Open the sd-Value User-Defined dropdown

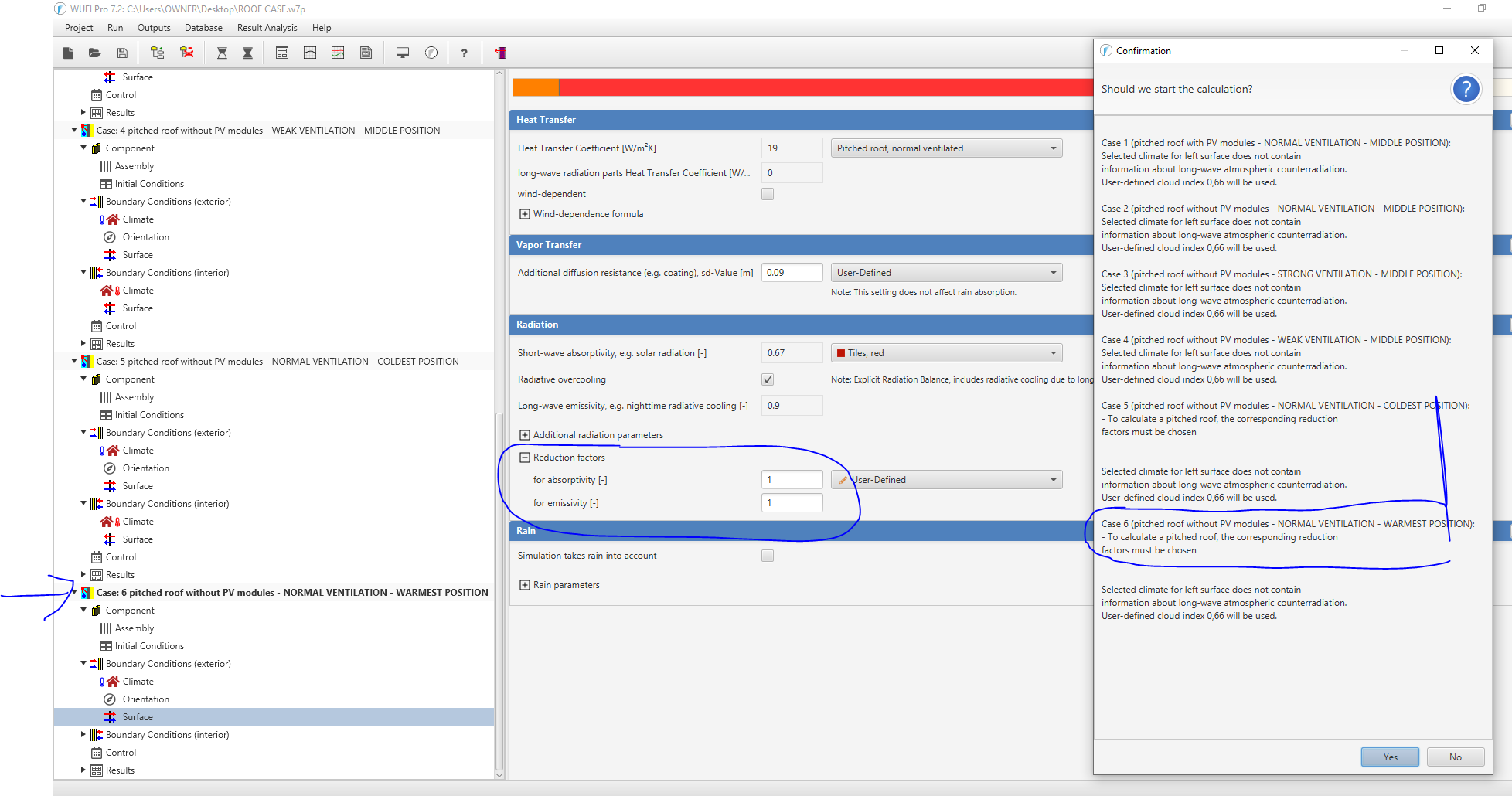point(947,273)
